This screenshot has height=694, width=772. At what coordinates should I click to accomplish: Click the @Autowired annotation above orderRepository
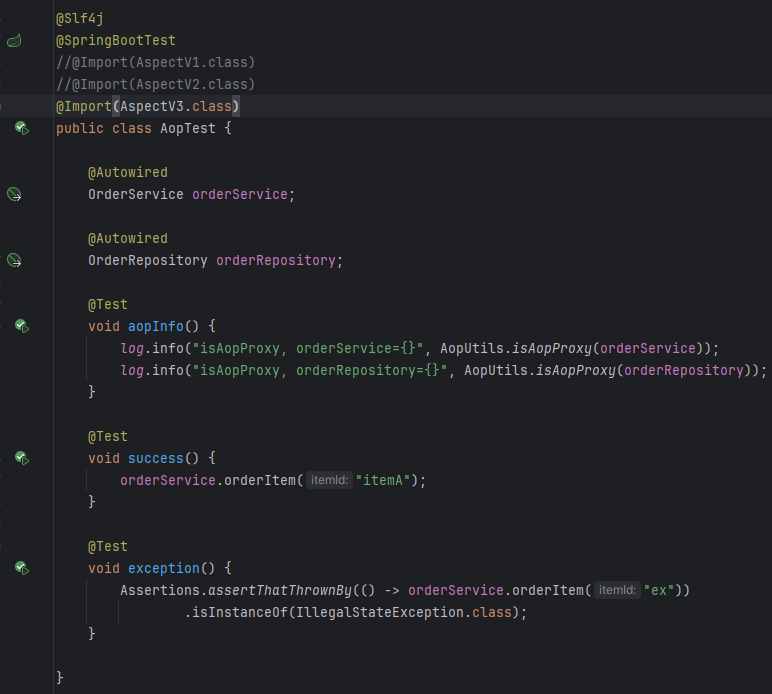coord(128,238)
